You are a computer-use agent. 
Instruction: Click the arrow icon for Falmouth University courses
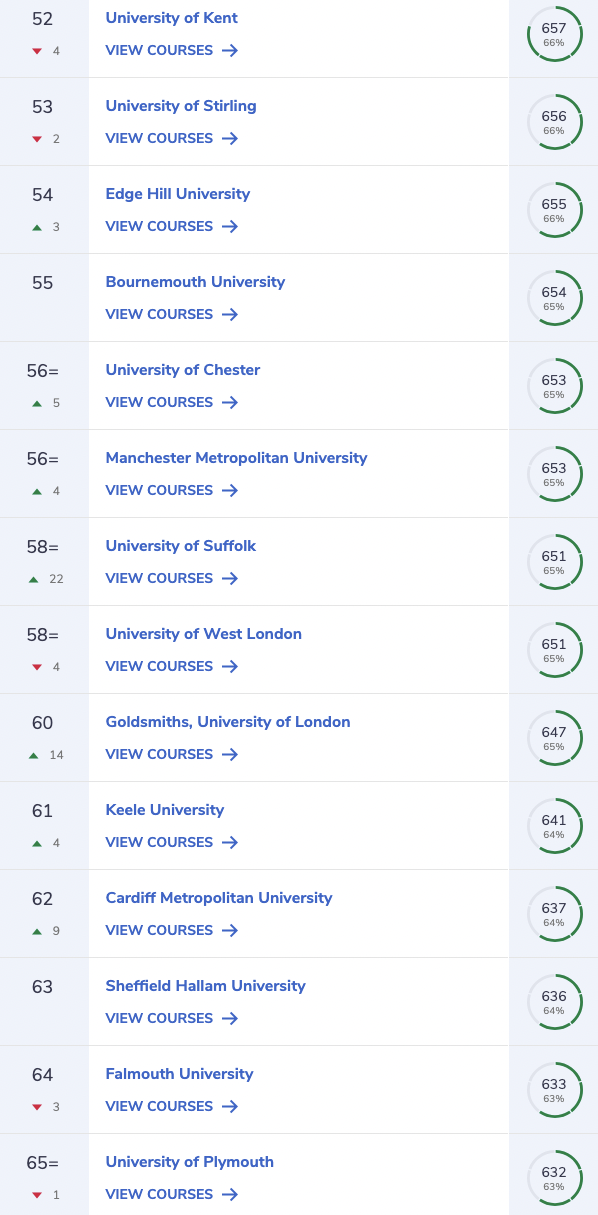click(x=230, y=1106)
